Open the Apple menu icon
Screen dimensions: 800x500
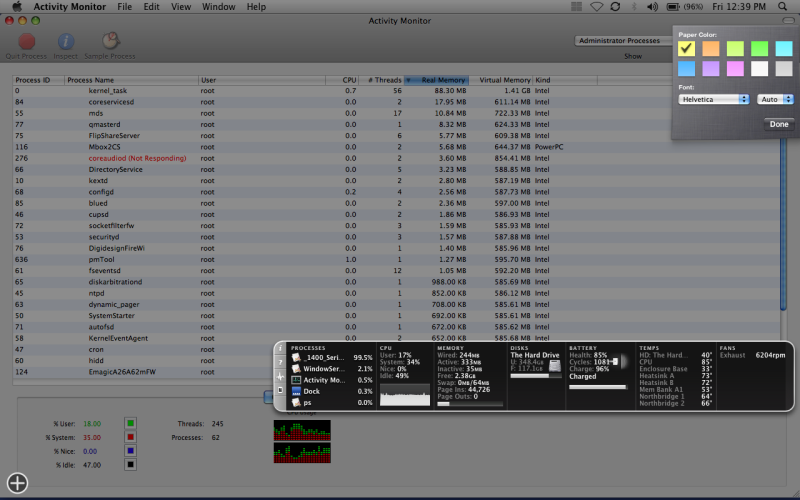coord(17,7)
